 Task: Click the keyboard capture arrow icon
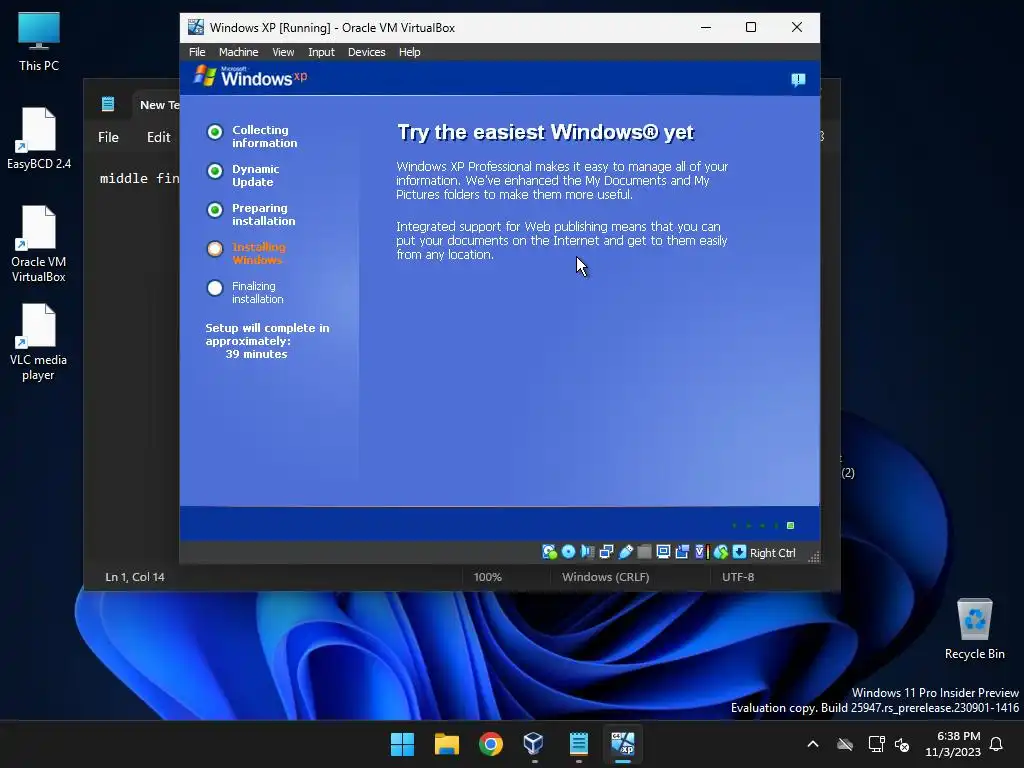[x=739, y=552]
